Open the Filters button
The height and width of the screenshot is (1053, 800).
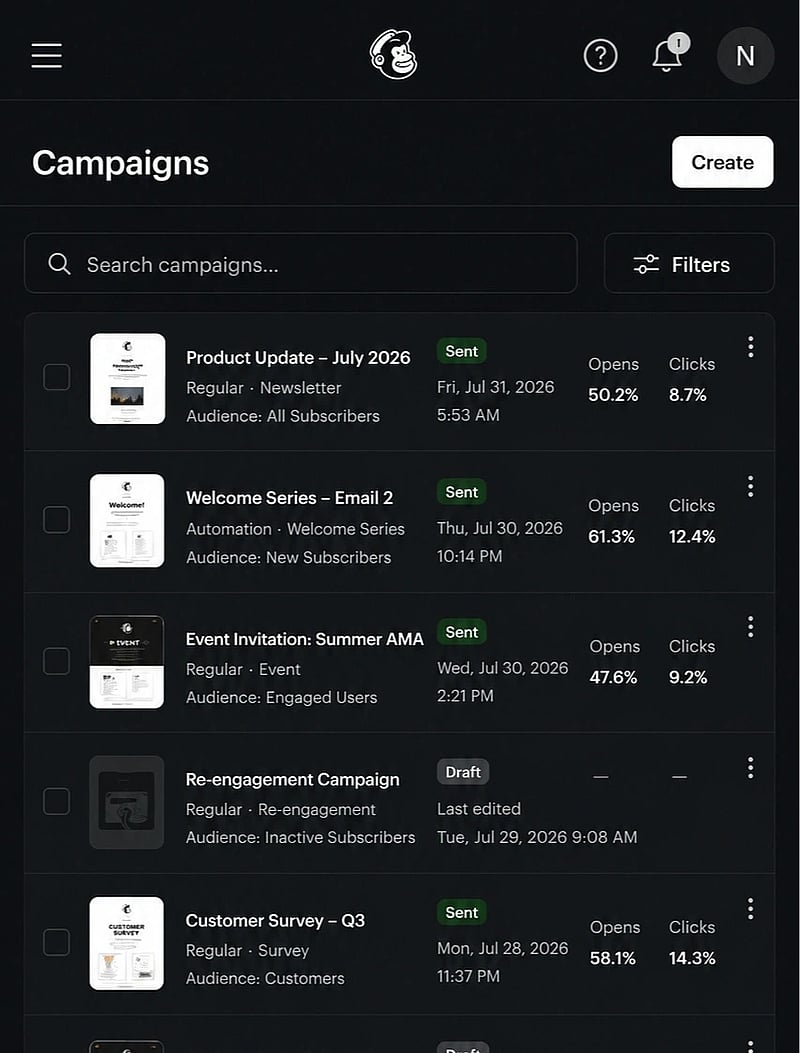click(689, 263)
